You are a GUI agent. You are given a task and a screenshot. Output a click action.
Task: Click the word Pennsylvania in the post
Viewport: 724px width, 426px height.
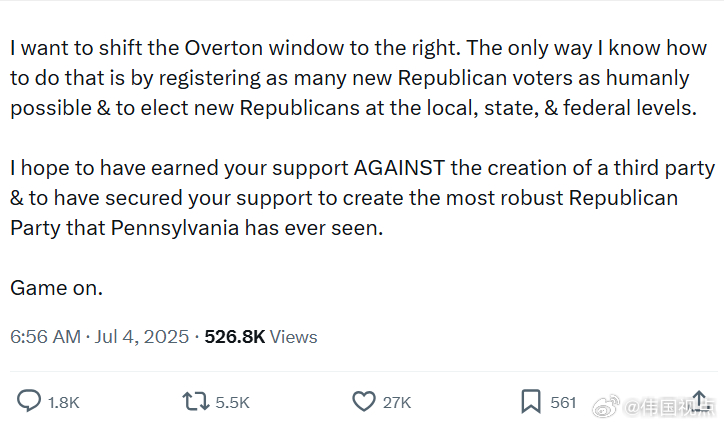tap(175, 228)
